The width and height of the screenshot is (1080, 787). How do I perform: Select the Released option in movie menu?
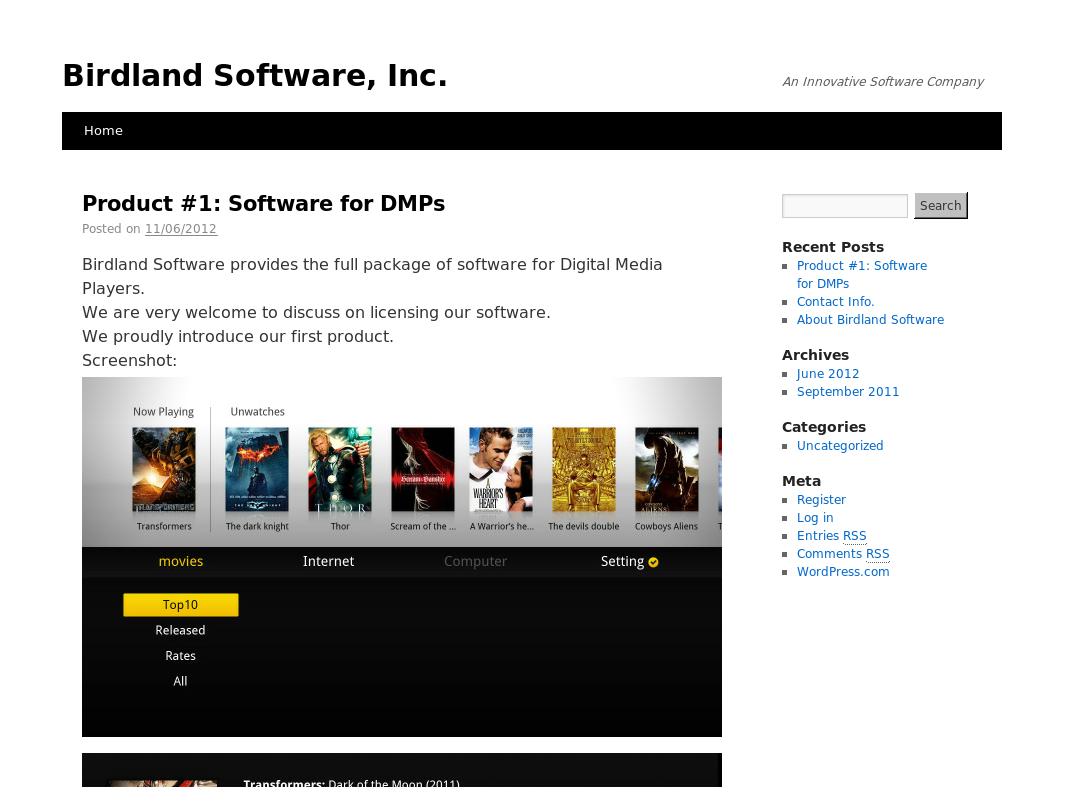pyautogui.click(x=180, y=630)
